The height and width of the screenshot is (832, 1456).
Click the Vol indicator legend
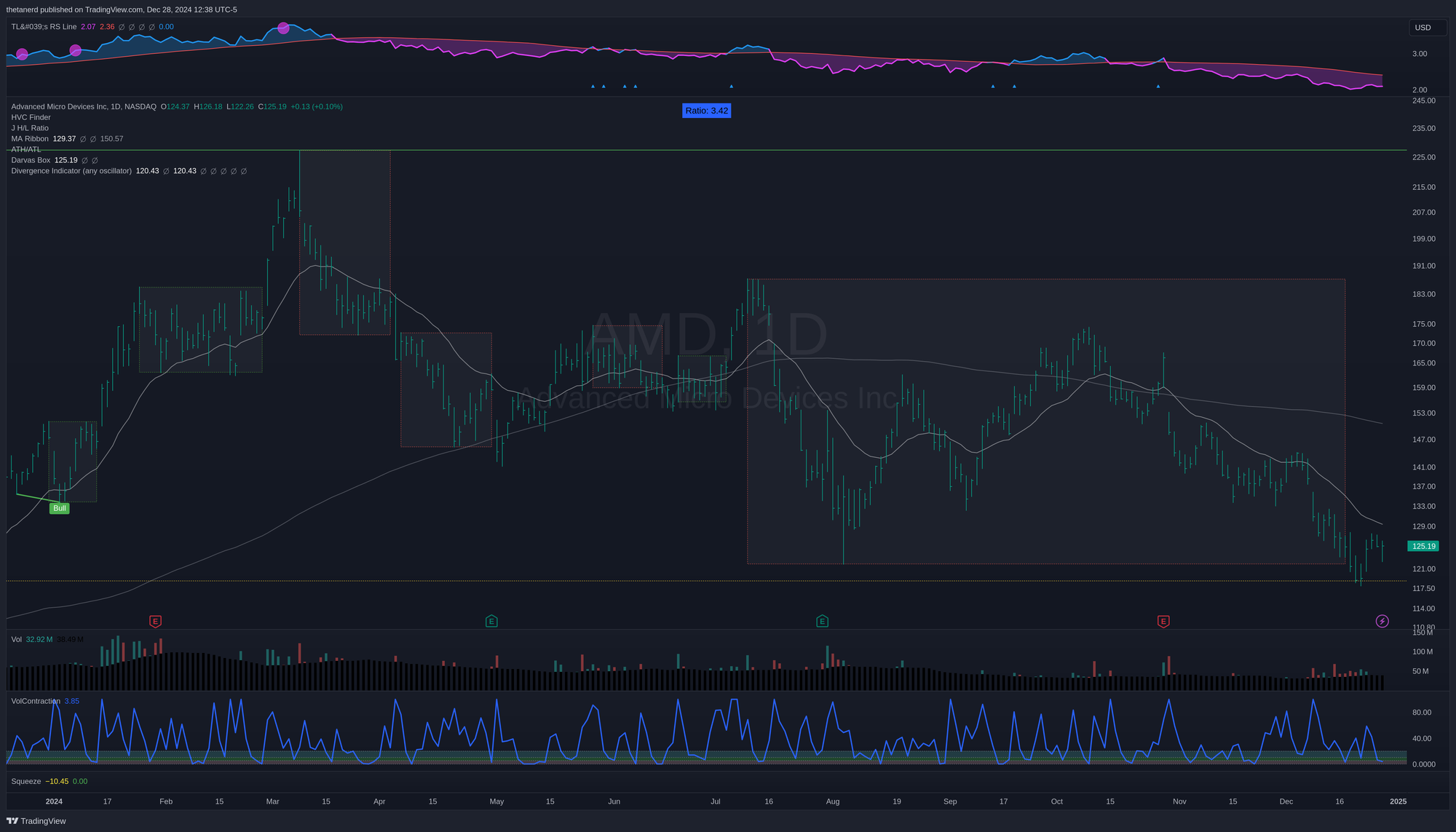[x=16, y=639]
